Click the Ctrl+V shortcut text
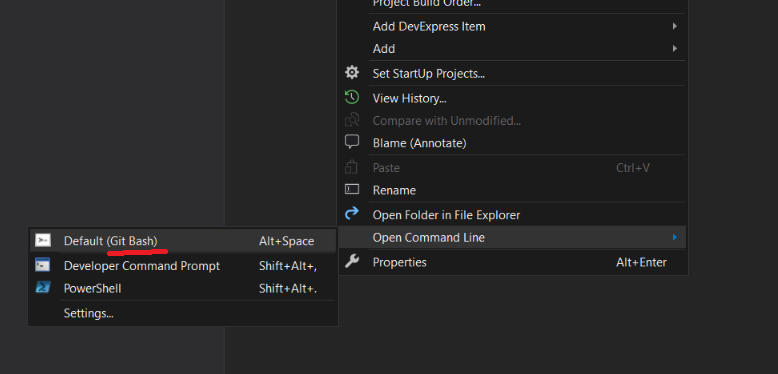778x374 pixels. [x=633, y=168]
